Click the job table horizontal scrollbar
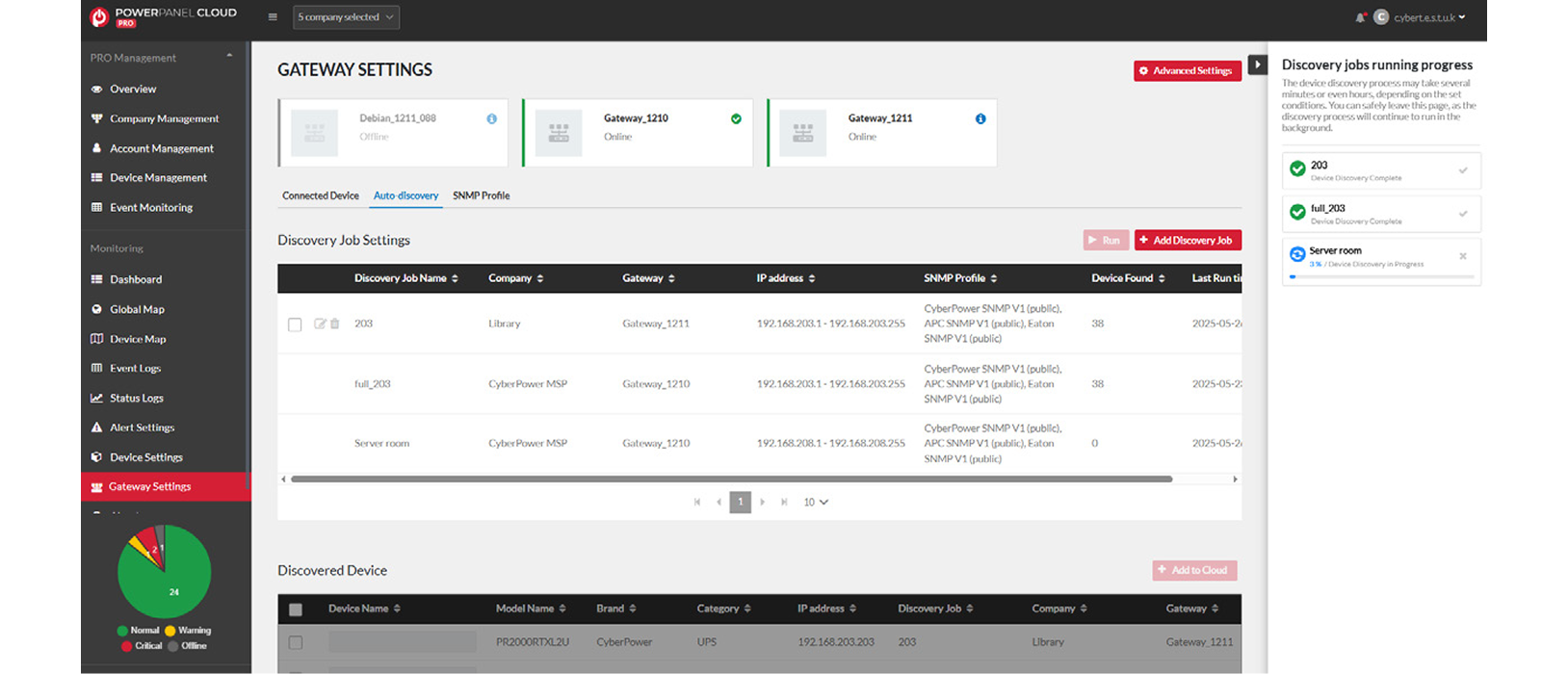The width and height of the screenshot is (1568, 674). (x=731, y=479)
